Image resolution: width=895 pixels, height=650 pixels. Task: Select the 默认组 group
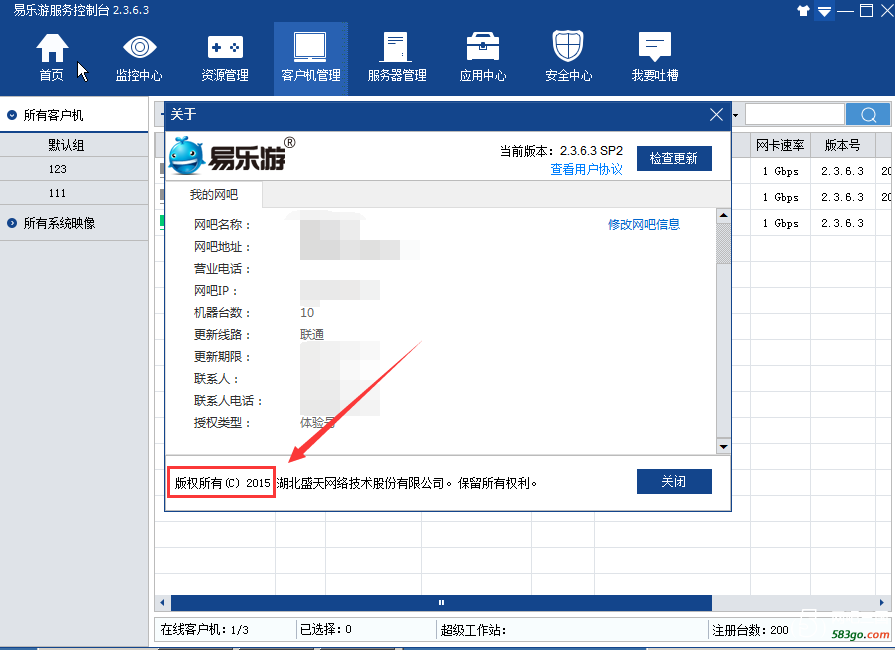click(x=66, y=145)
